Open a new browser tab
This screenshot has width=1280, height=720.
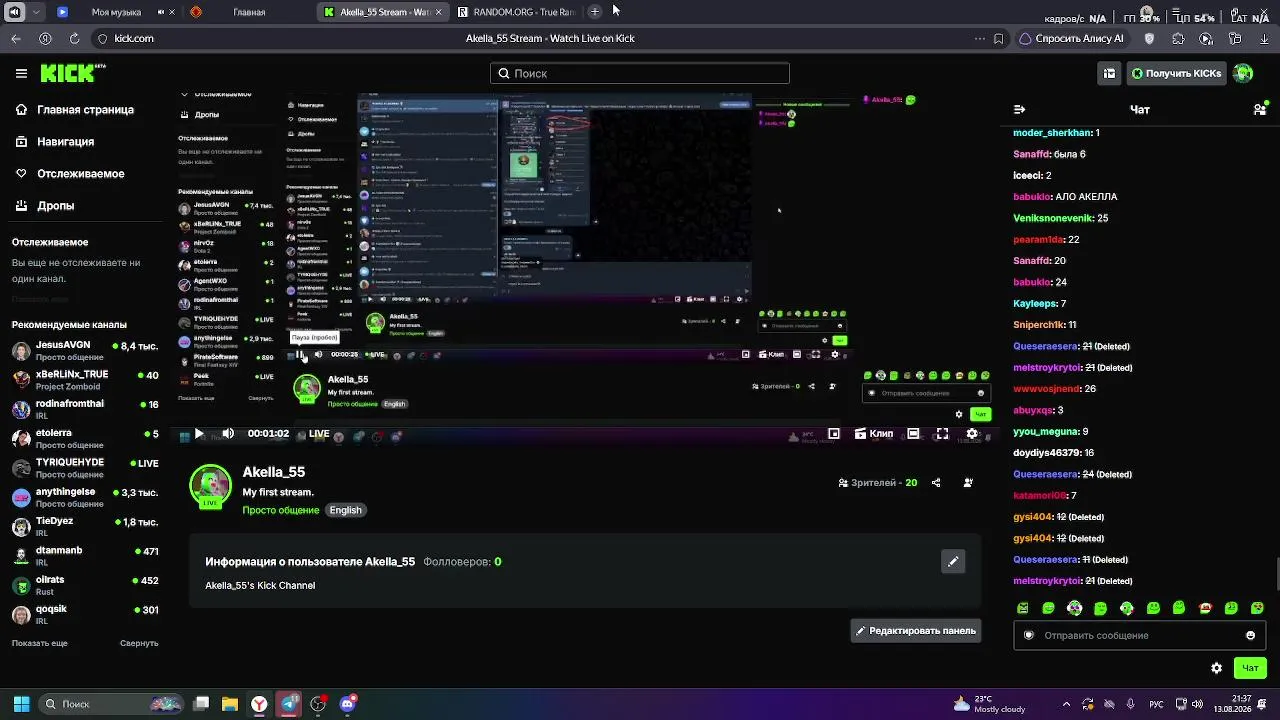[x=595, y=12]
